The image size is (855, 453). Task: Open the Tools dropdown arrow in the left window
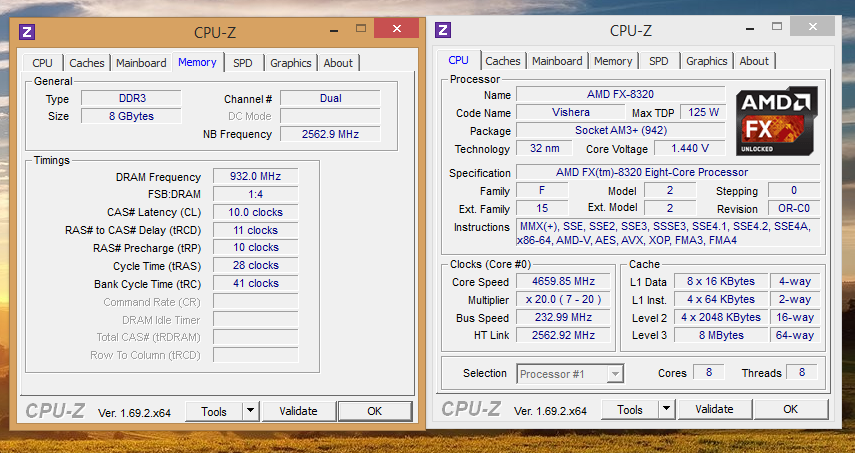pyautogui.click(x=250, y=412)
